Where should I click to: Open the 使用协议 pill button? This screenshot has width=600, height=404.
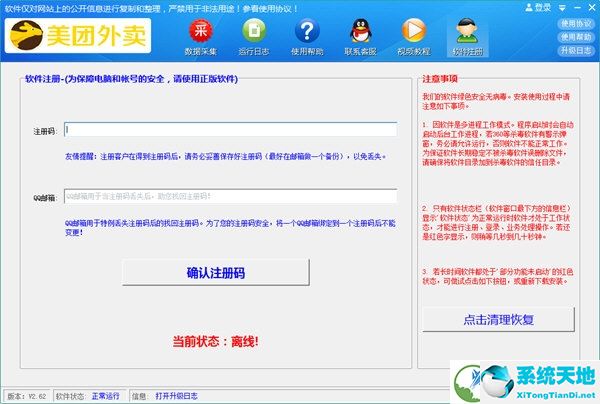(576, 24)
